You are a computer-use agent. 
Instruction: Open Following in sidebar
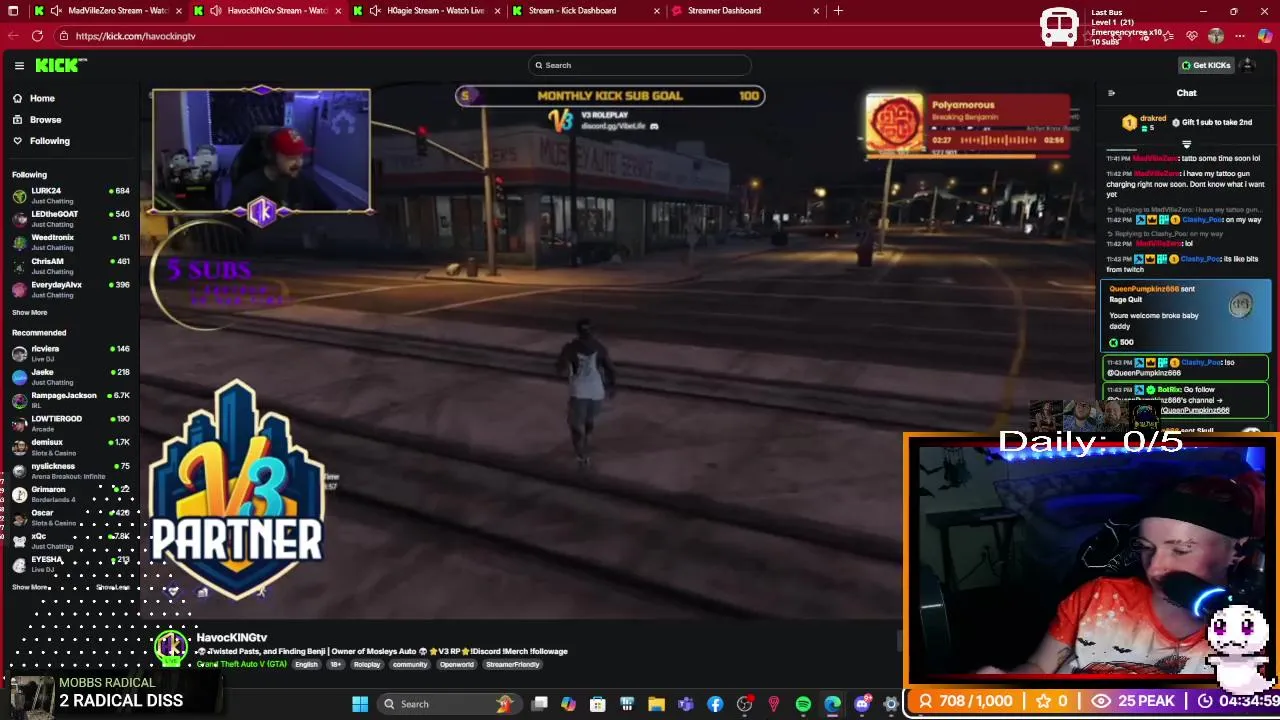click(49, 141)
